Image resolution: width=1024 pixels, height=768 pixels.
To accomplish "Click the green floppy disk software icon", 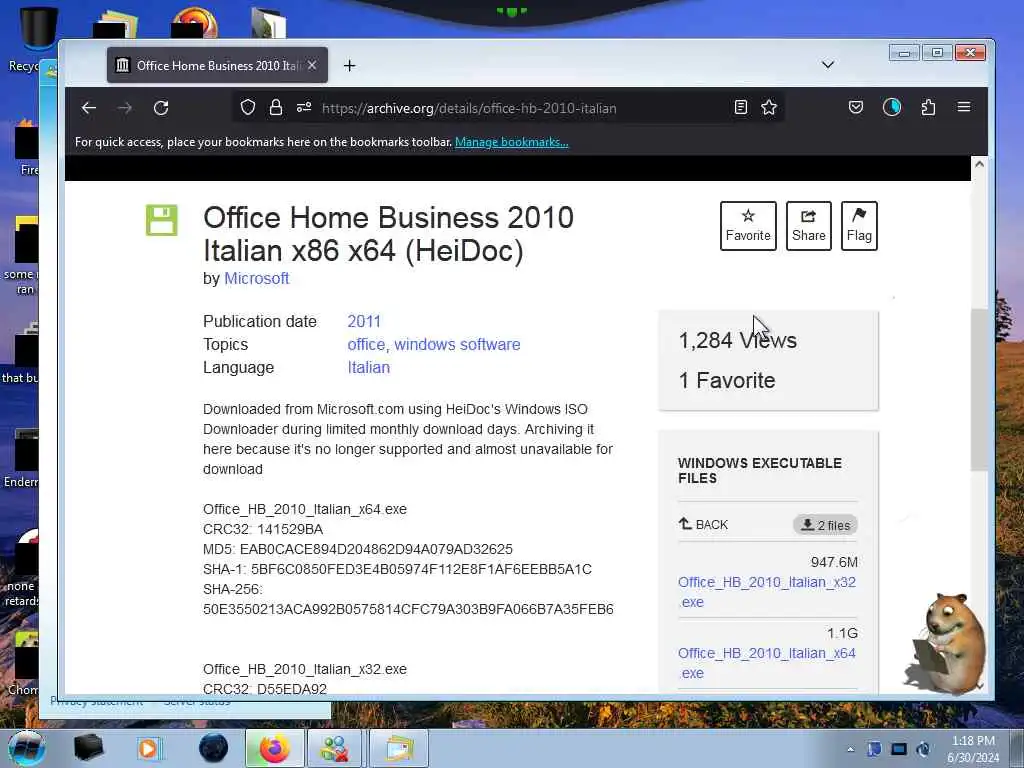I will 161,220.
